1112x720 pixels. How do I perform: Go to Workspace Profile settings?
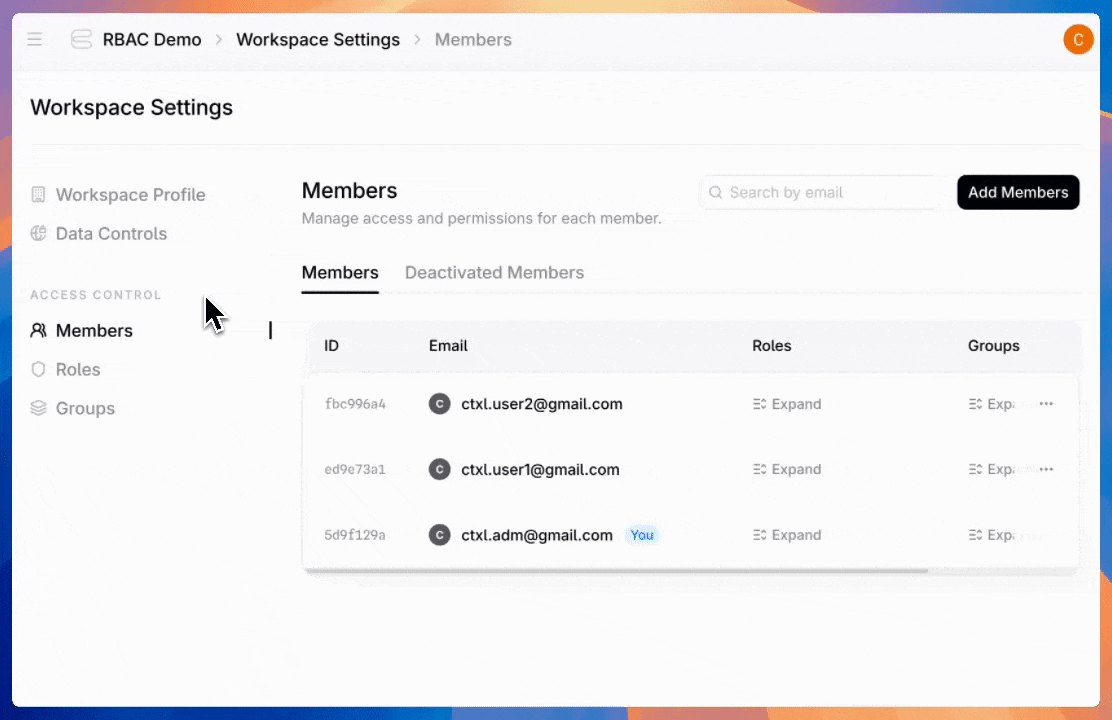130,195
